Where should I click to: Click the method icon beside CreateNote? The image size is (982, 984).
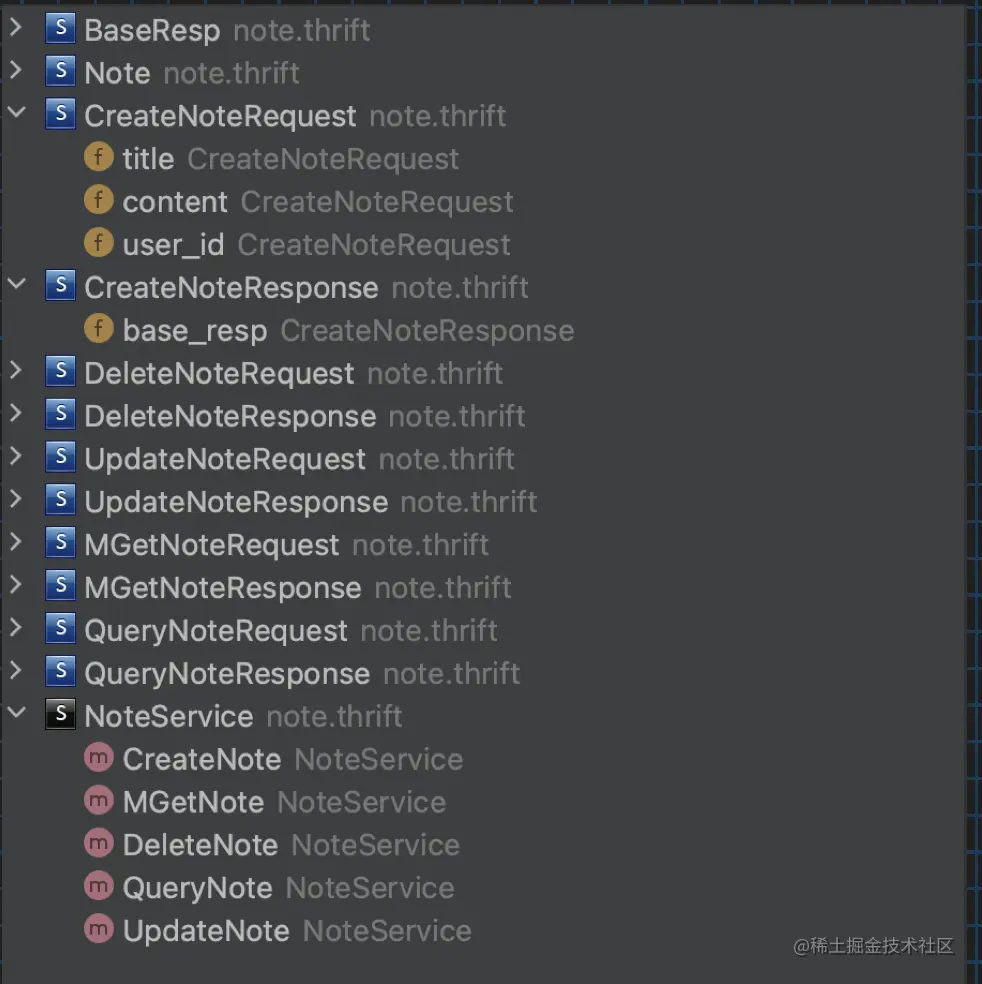click(98, 758)
